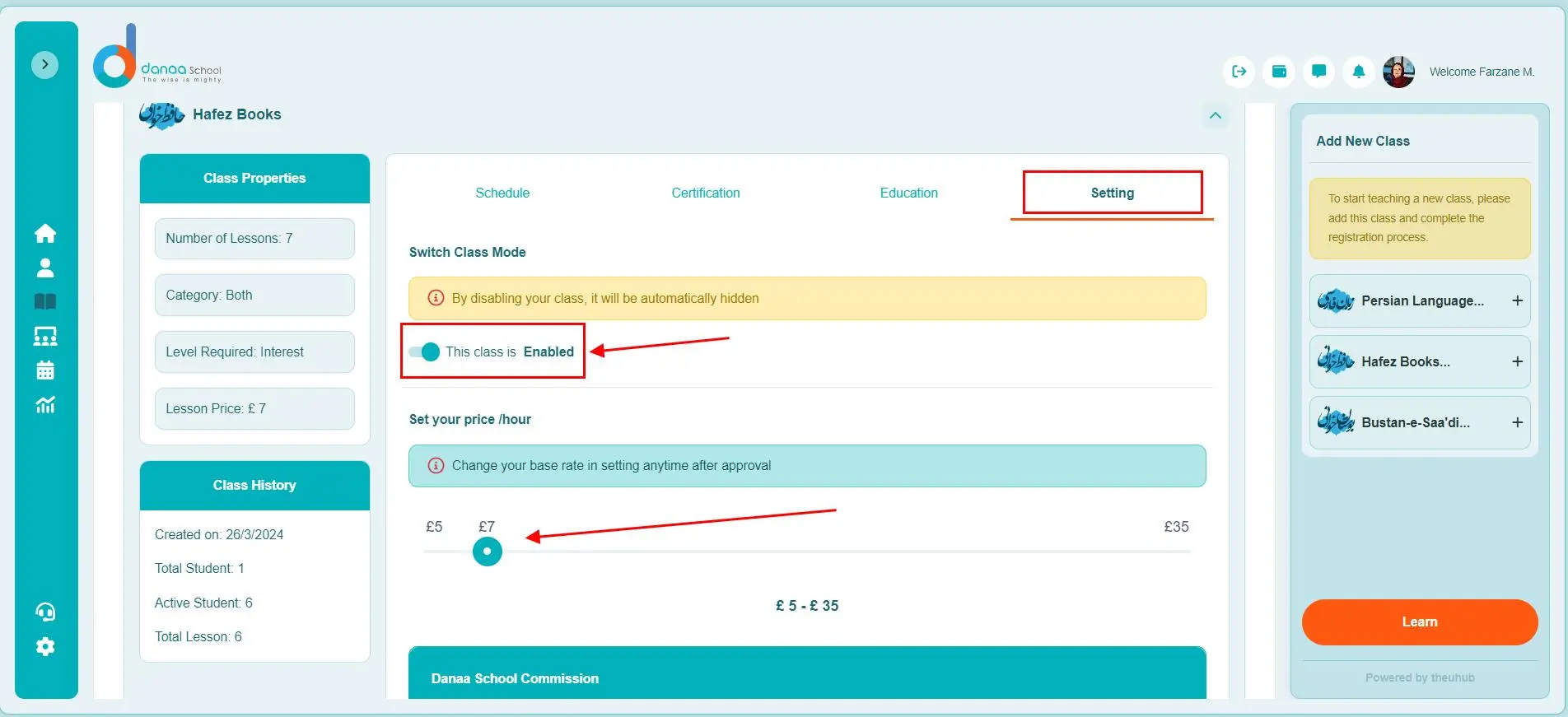The width and height of the screenshot is (1568, 717).
Task: Open the analytics chart icon in sidebar
Action: click(45, 405)
